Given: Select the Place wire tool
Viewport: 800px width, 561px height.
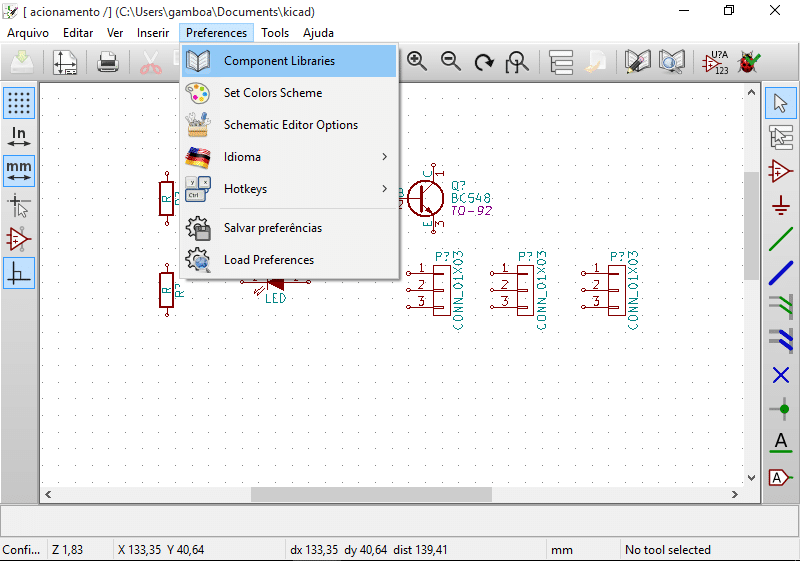Looking at the screenshot, I should coord(781,240).
